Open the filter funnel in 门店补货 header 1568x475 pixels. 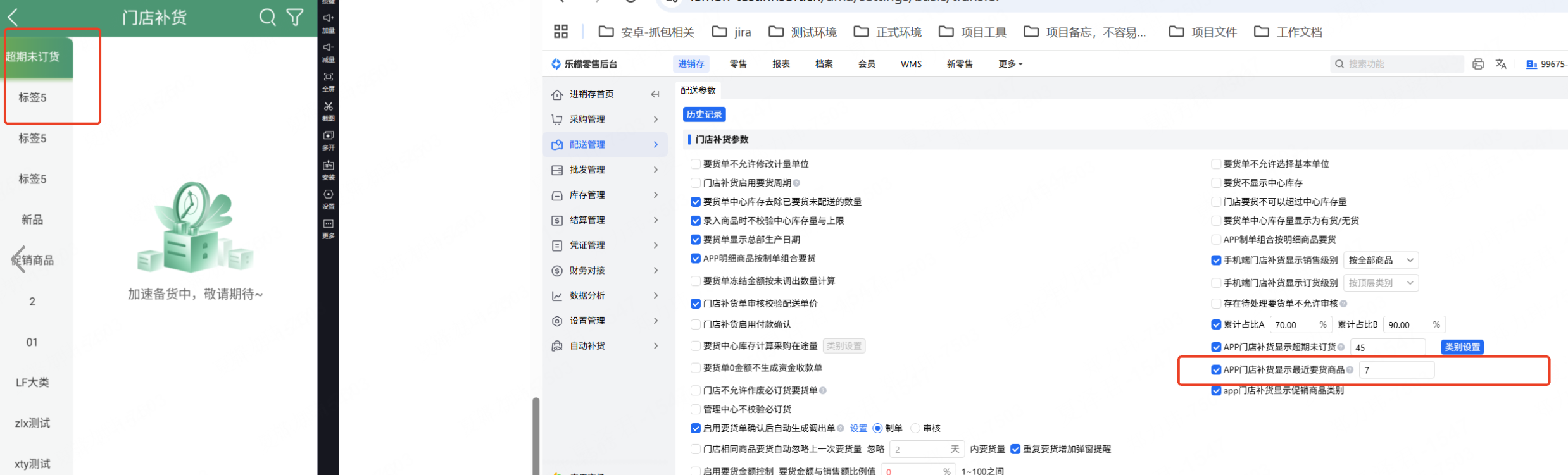(295, 17)
